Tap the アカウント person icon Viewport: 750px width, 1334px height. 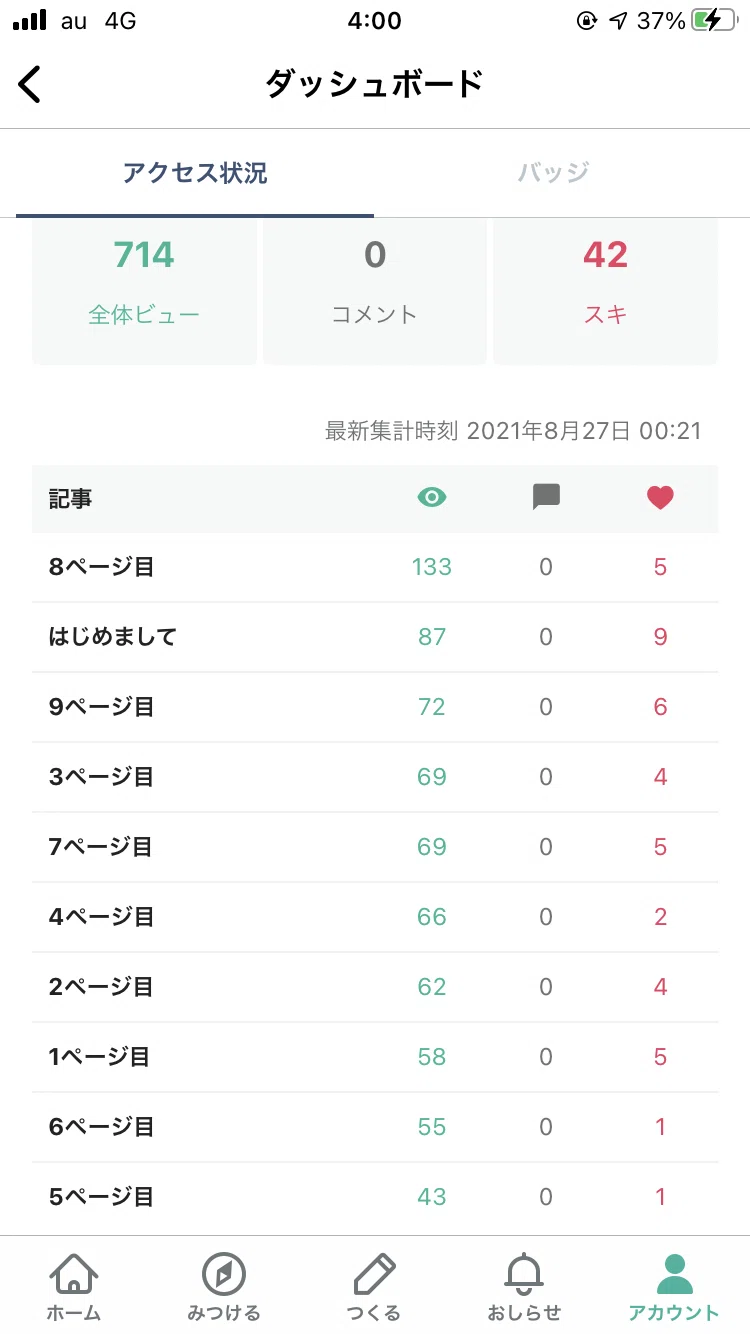point(674,1275)
